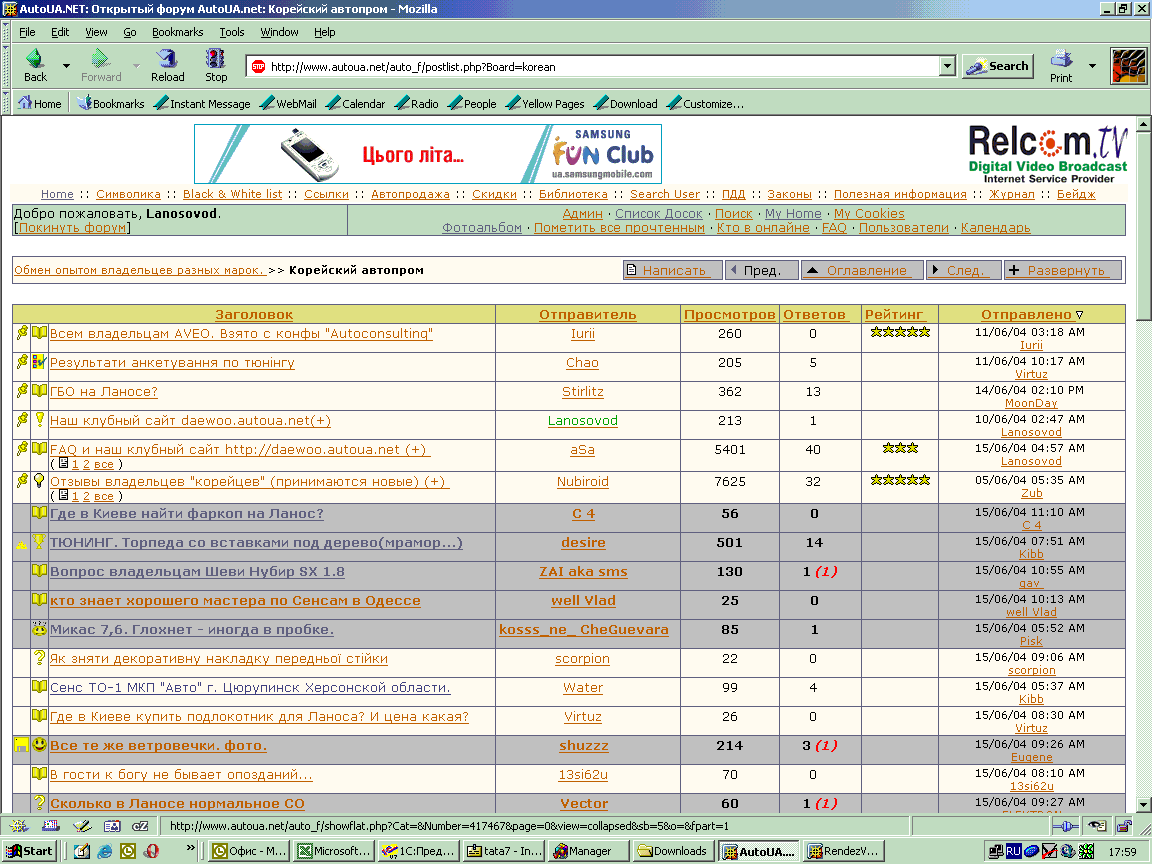This screenshot has height=864, width=1152.
Task: Open the URL address bar dropdown arrow
Action: [x=947, y=67]
